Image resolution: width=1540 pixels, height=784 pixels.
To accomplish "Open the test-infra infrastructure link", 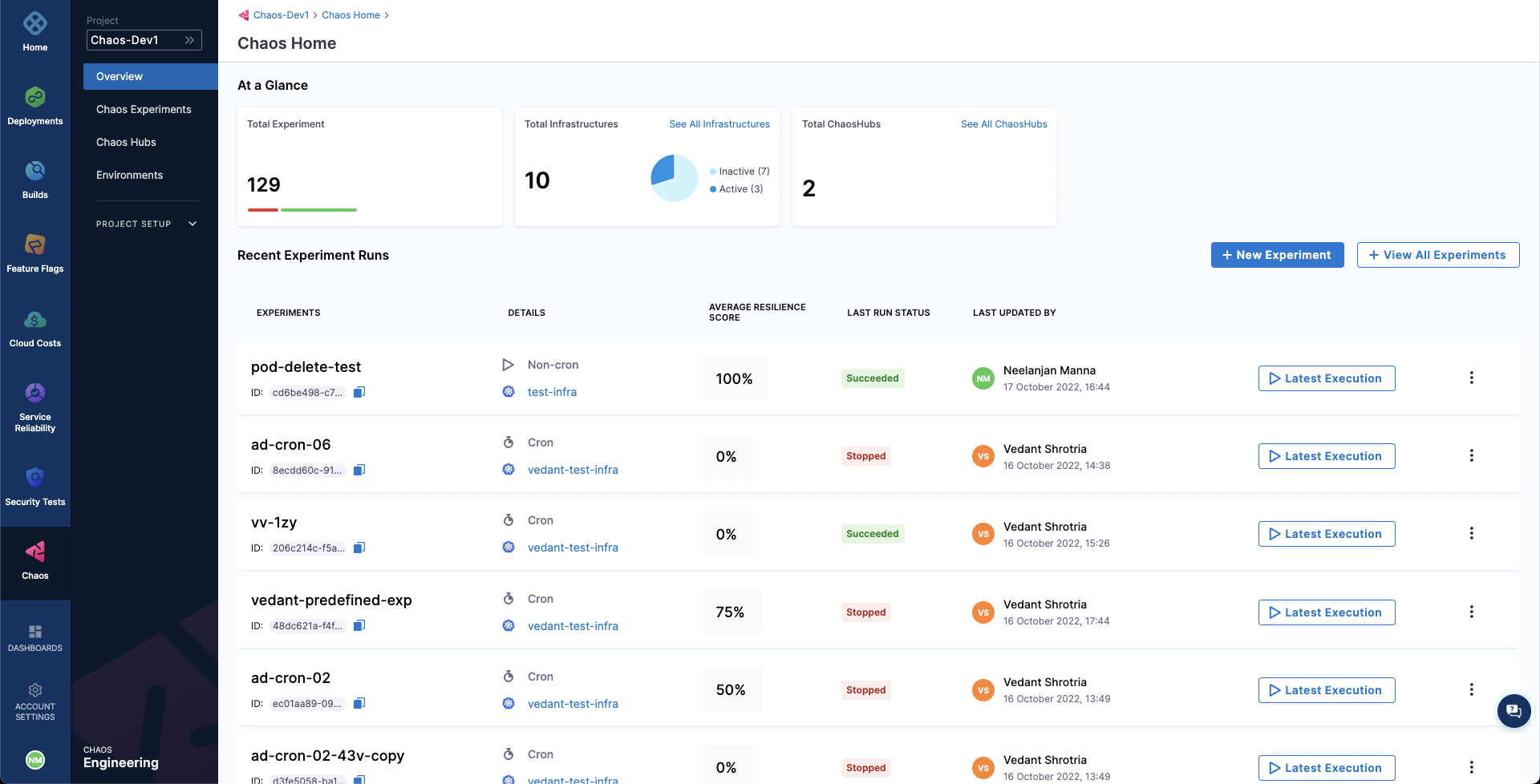I will coord(552,392).
